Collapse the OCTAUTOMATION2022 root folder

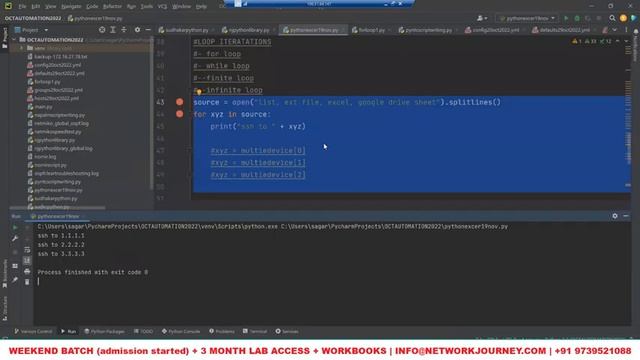point(15,40)
